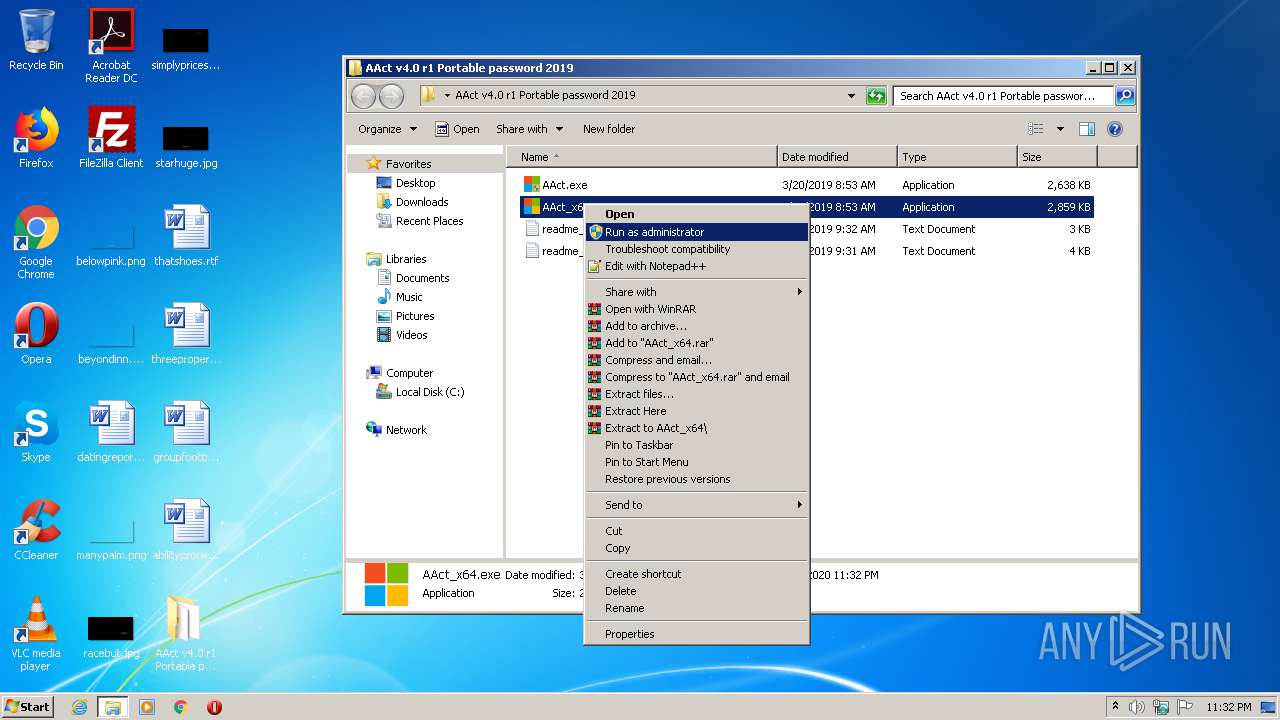This screenshot has height=720, width=1280.
Task: Click the search input field
Action: [1002, 96]
